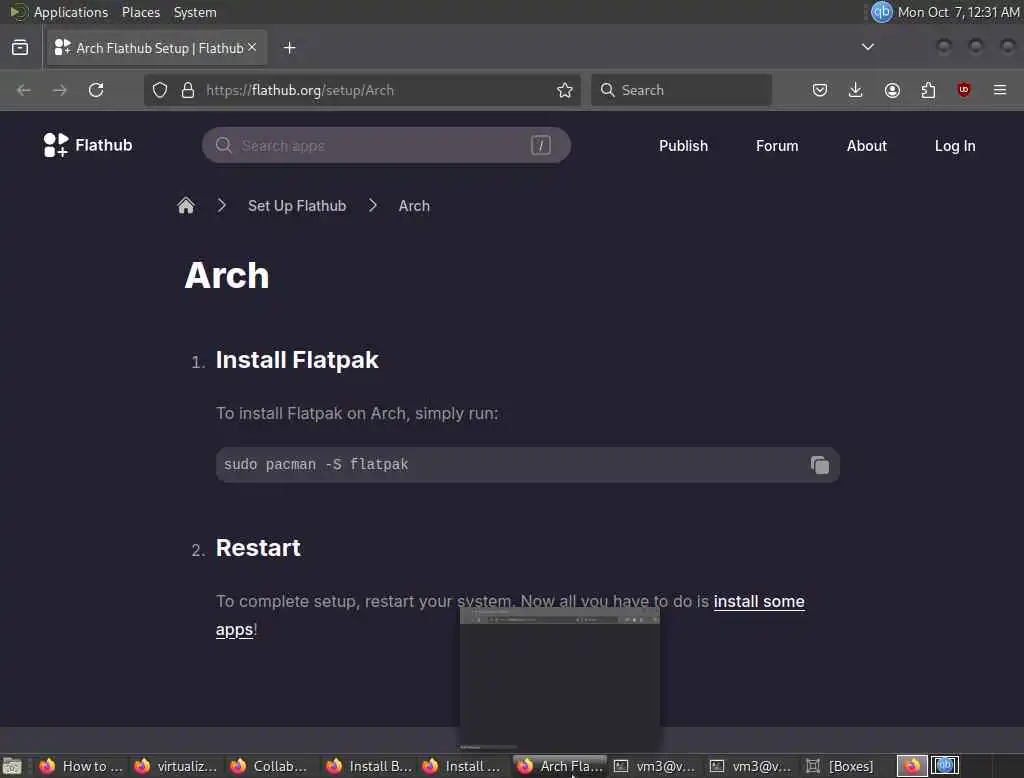Click the Firefox back arrow
The width and height of the screenshot is (1024, 778).
click(24, 90)
